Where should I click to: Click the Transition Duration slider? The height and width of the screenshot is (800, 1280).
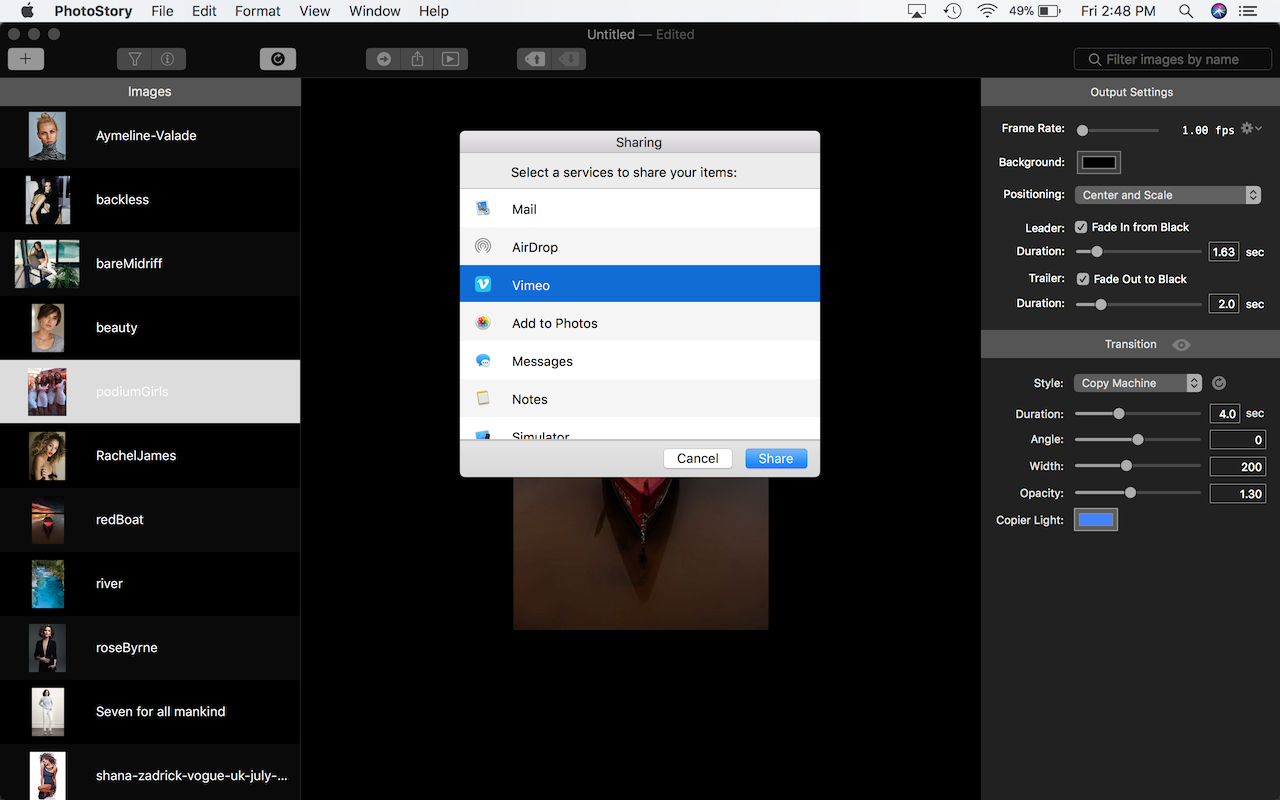pyautogui.click(x=1138, y=413)
